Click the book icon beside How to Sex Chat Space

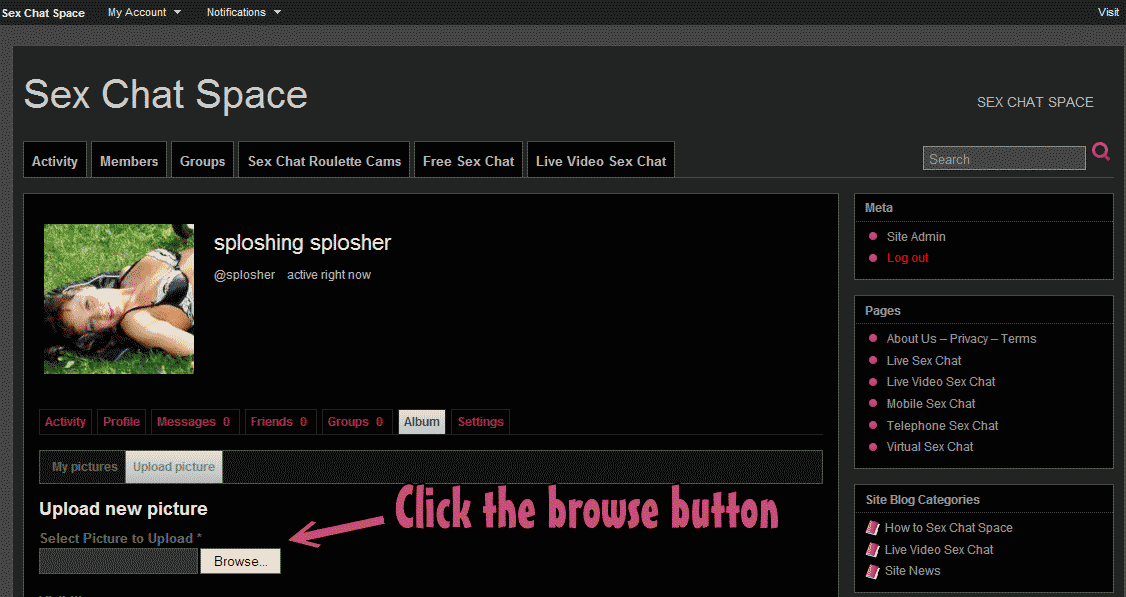tap(873, 528)
